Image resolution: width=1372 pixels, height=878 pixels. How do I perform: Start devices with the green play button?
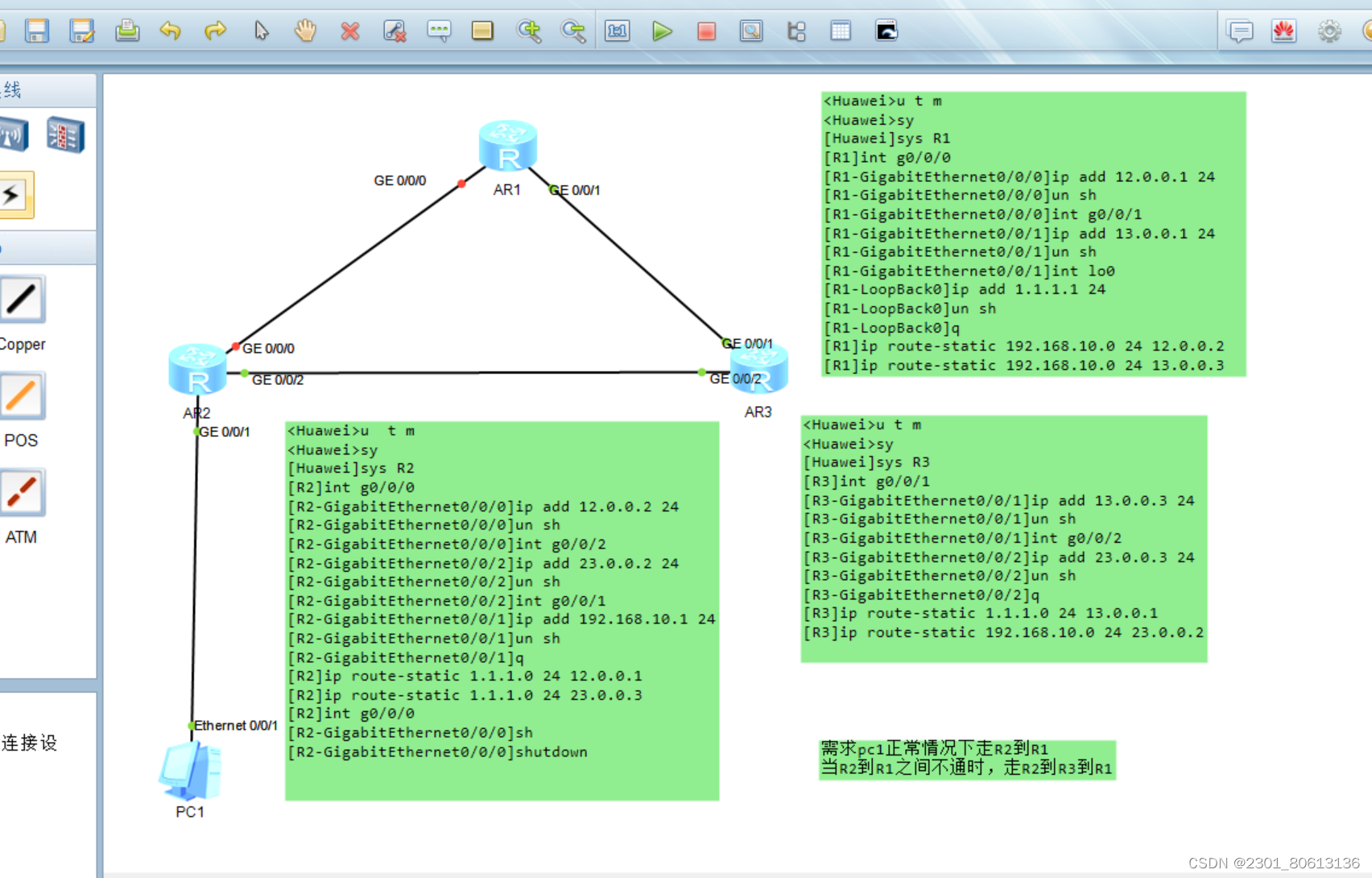(662, 31)
